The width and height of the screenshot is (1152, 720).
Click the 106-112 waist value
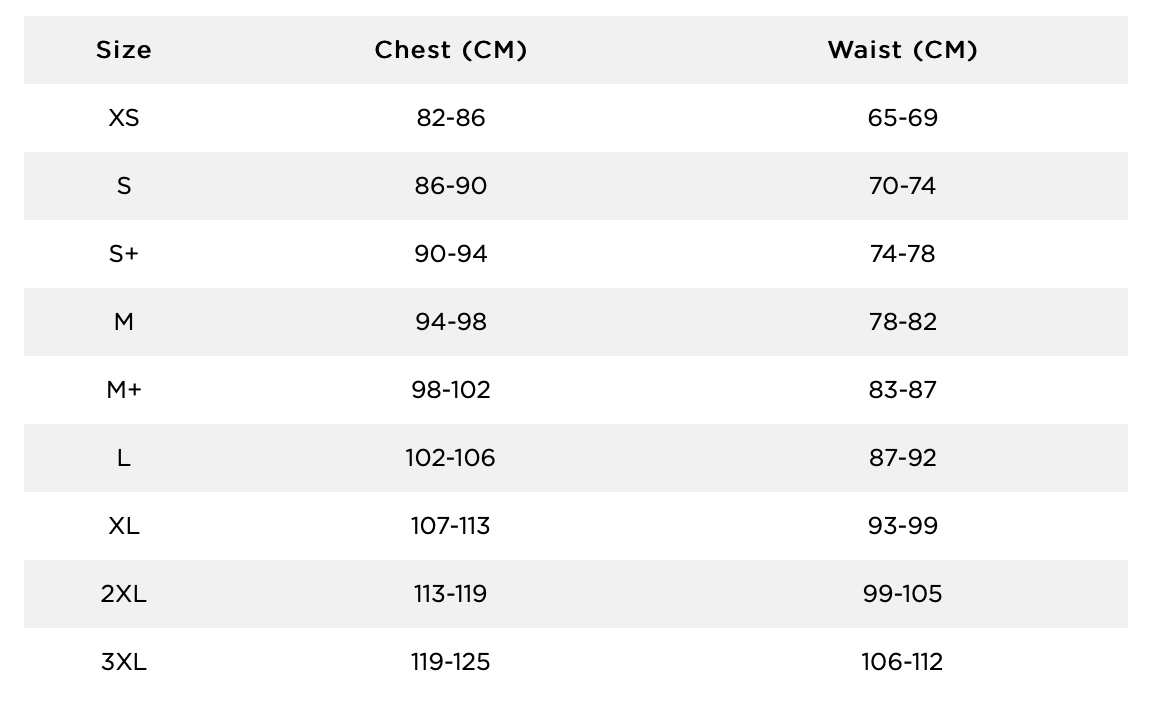[902, 662]
